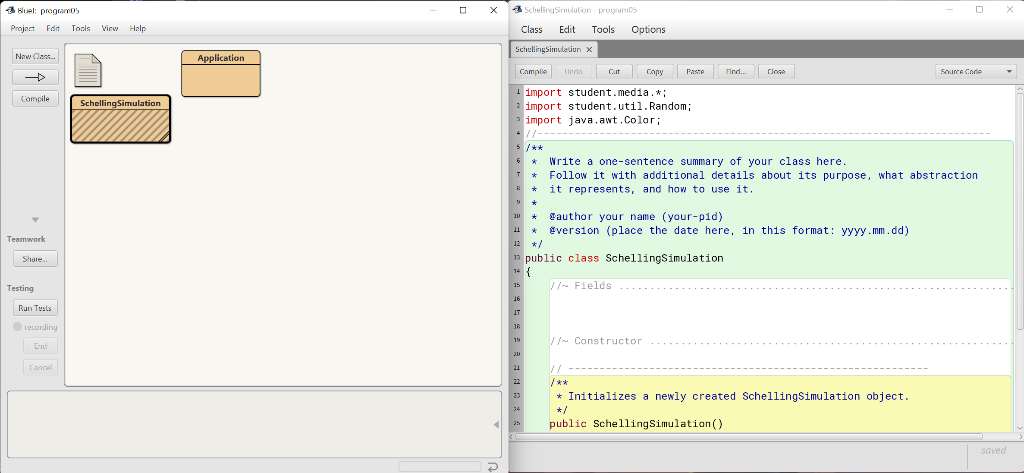Open the Source Code view dropdown

pyautogui.click(x=976, y=71)
